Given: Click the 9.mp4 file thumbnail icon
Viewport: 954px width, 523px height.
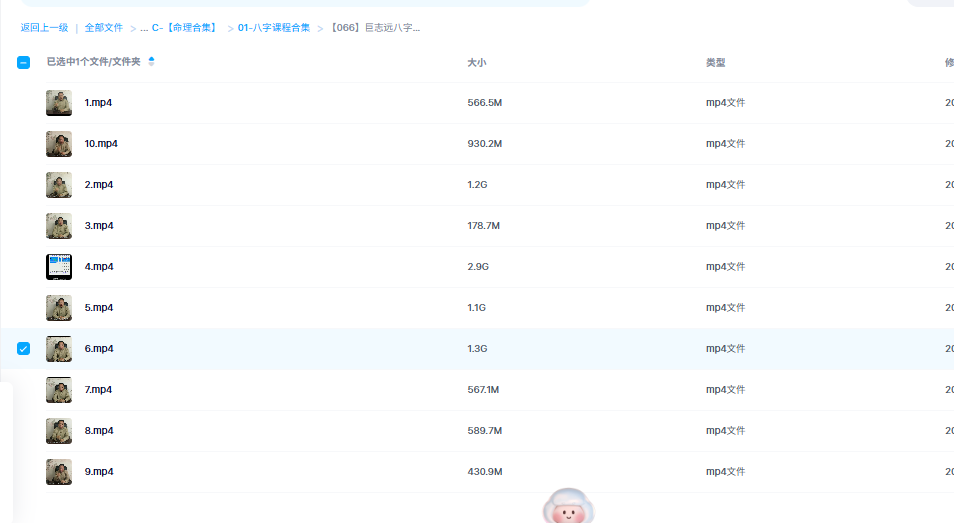Looking at the screenshot, I should (59, 472).
